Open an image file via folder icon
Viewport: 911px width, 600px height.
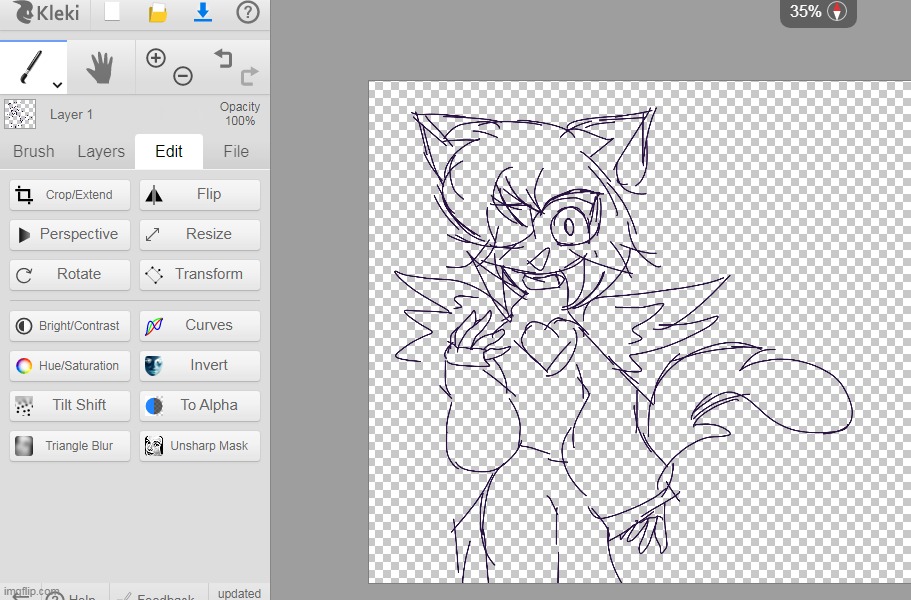pyautogui.click(x=158, y=13)
